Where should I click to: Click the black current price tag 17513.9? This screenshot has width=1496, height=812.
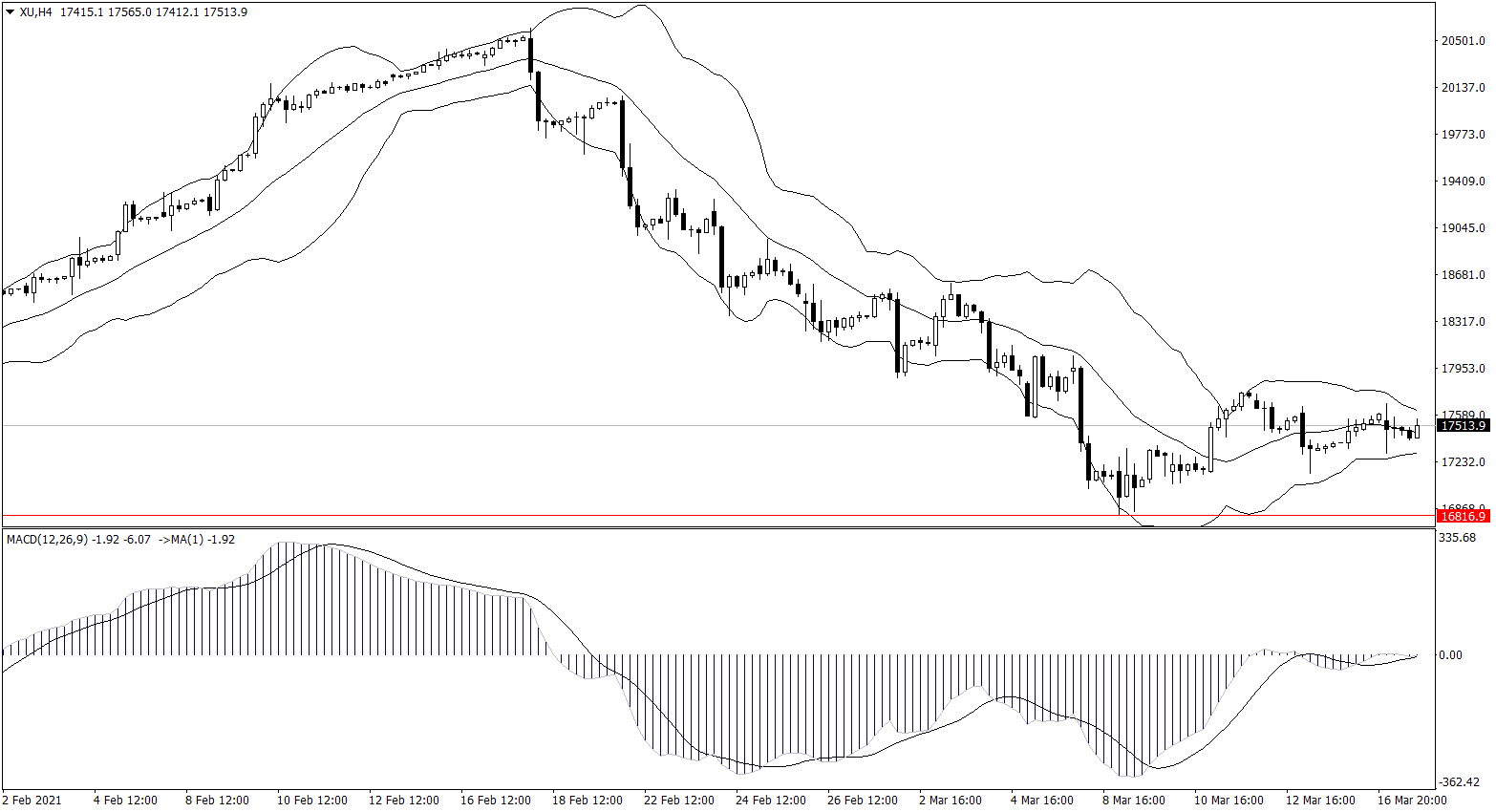click(1464, 426)
